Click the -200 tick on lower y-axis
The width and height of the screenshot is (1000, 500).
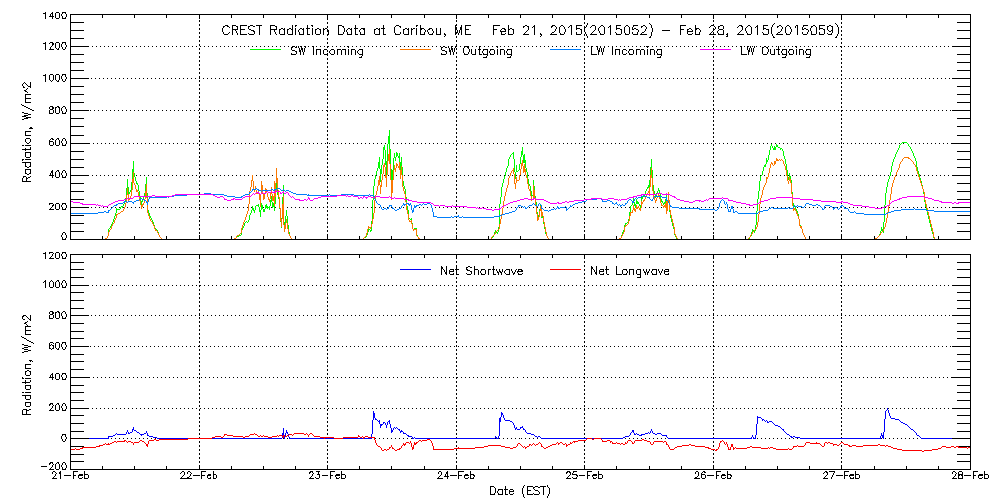(x=54, y=466)
